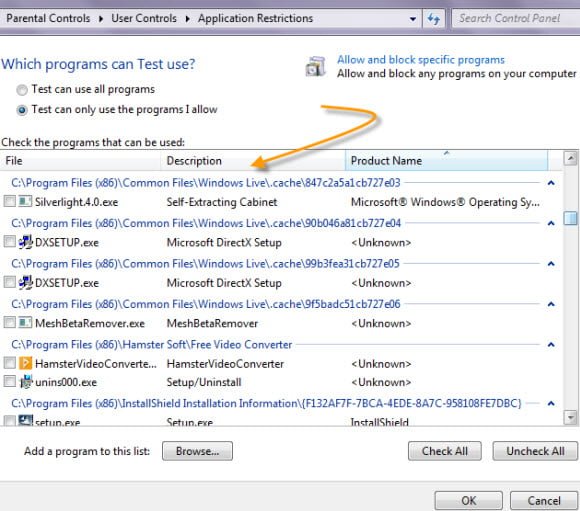Check the HamsterVideoConverter checkbox
Viewport: 580px width, 511px height.
click(x=9, y=363)
